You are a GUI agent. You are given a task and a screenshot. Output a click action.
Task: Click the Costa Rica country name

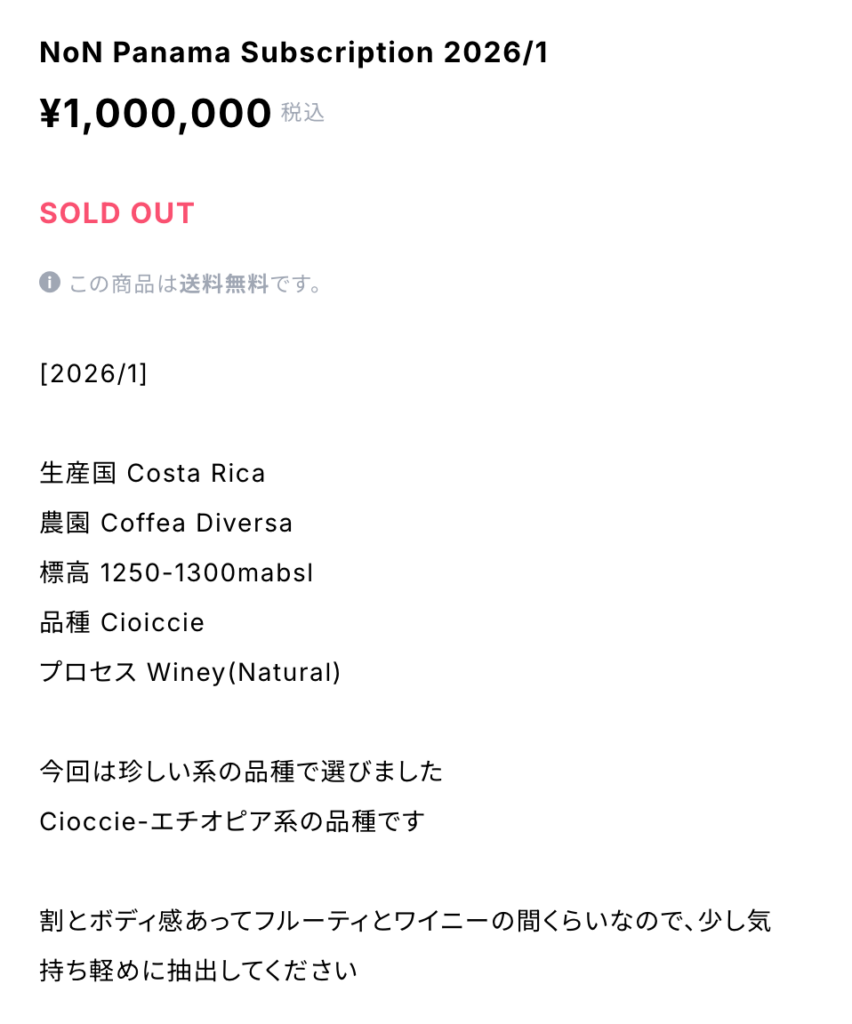[196, 473]
